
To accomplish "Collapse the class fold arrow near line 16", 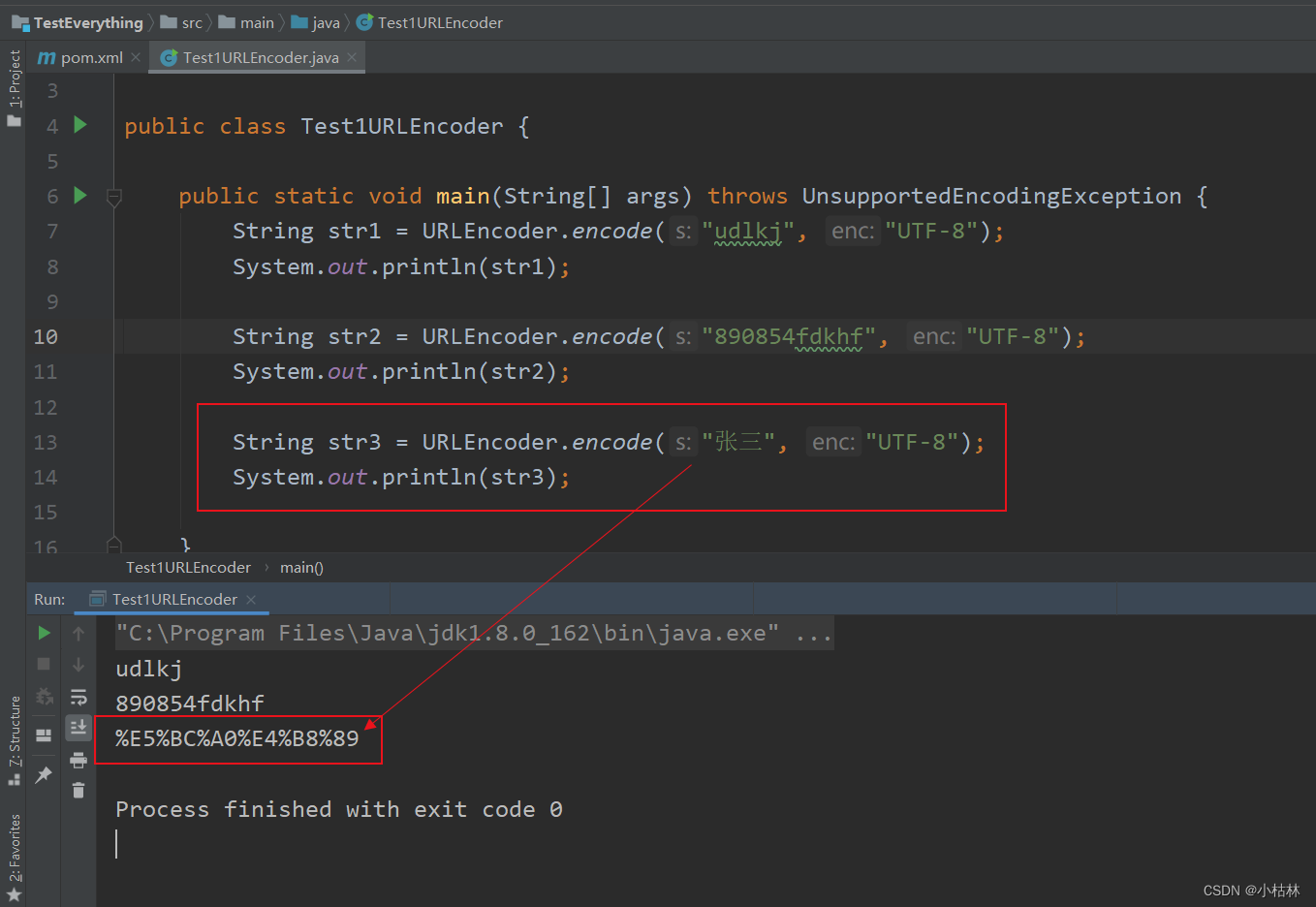I will point(114,545).
